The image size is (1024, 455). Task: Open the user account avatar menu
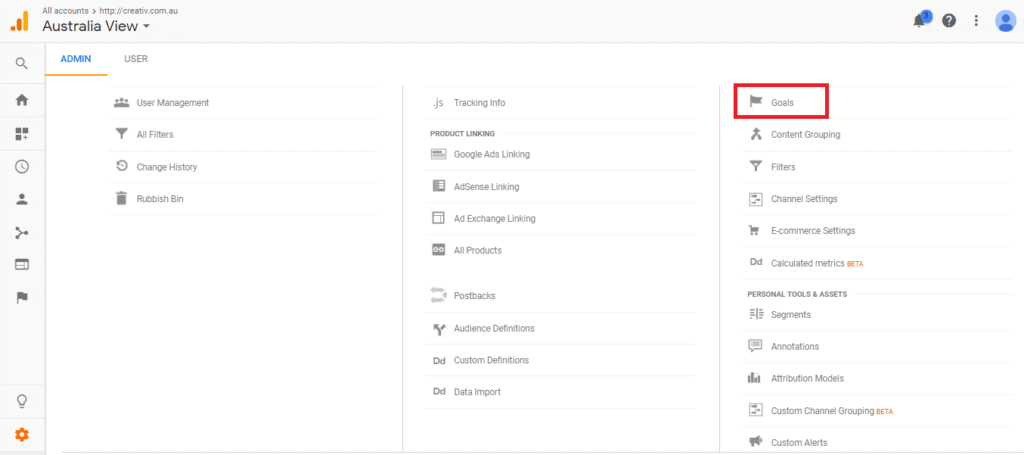click(x=1005, y=21)
